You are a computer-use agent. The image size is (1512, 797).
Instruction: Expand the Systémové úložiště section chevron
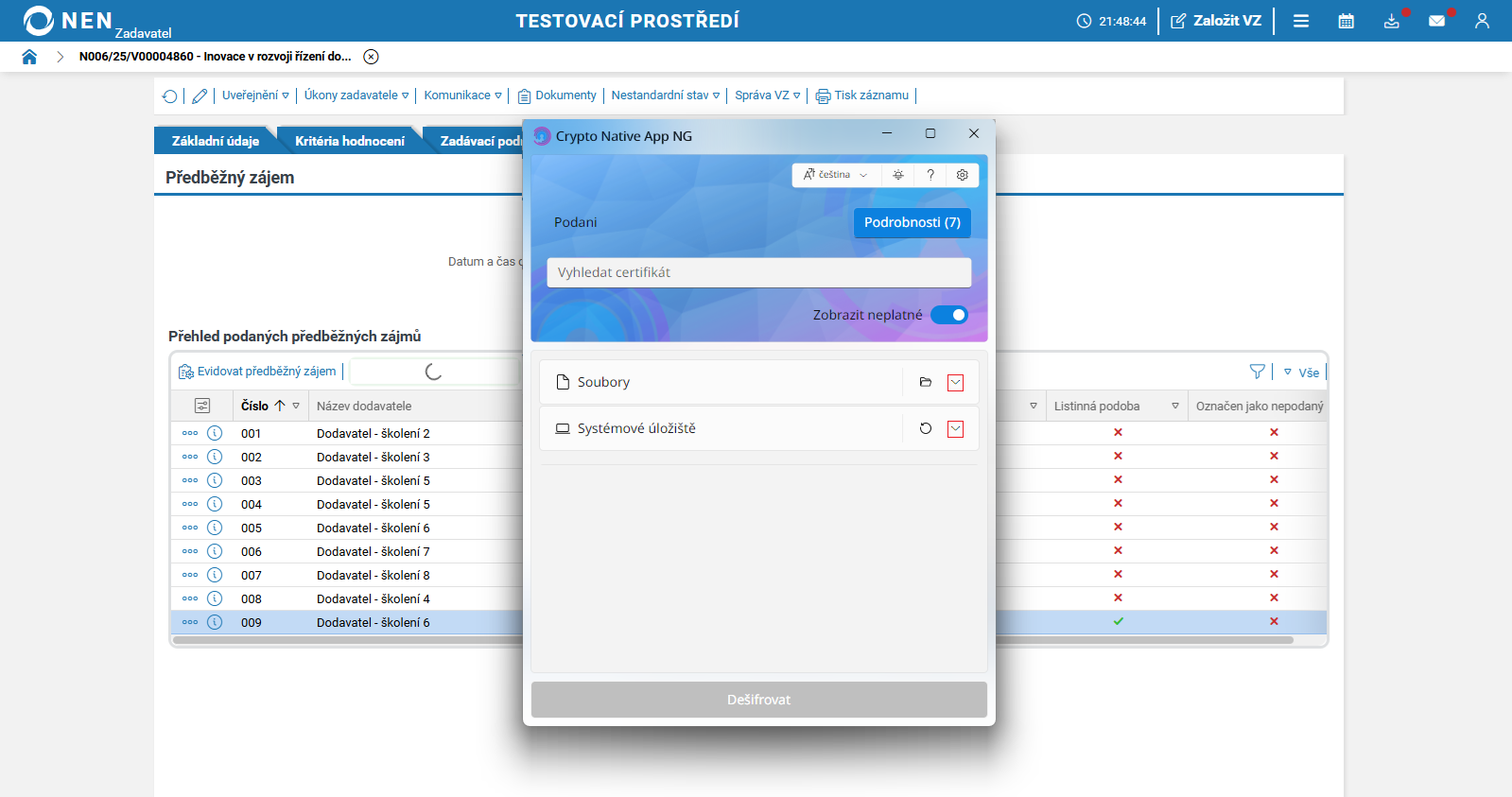[956, 429]
